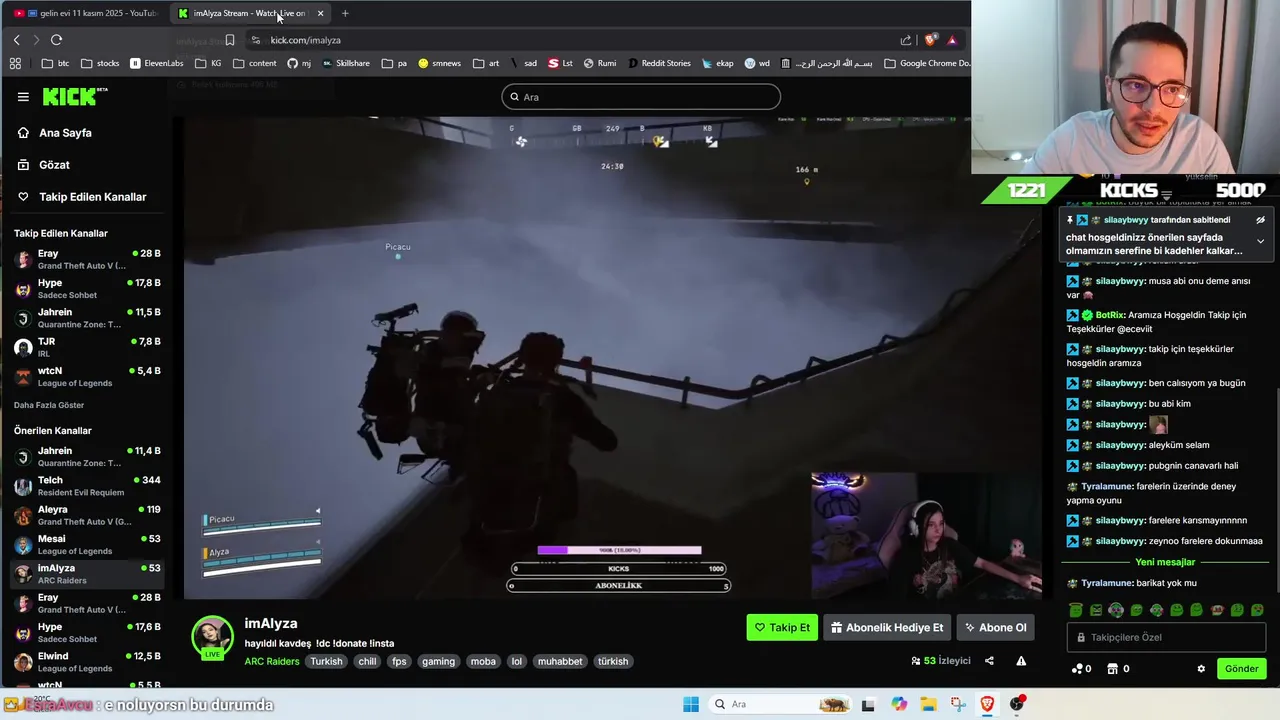Open Google Chrome bookmarks folder
Image resolution: width=1280 pixels, height=720 pixels.
[927, 63]
